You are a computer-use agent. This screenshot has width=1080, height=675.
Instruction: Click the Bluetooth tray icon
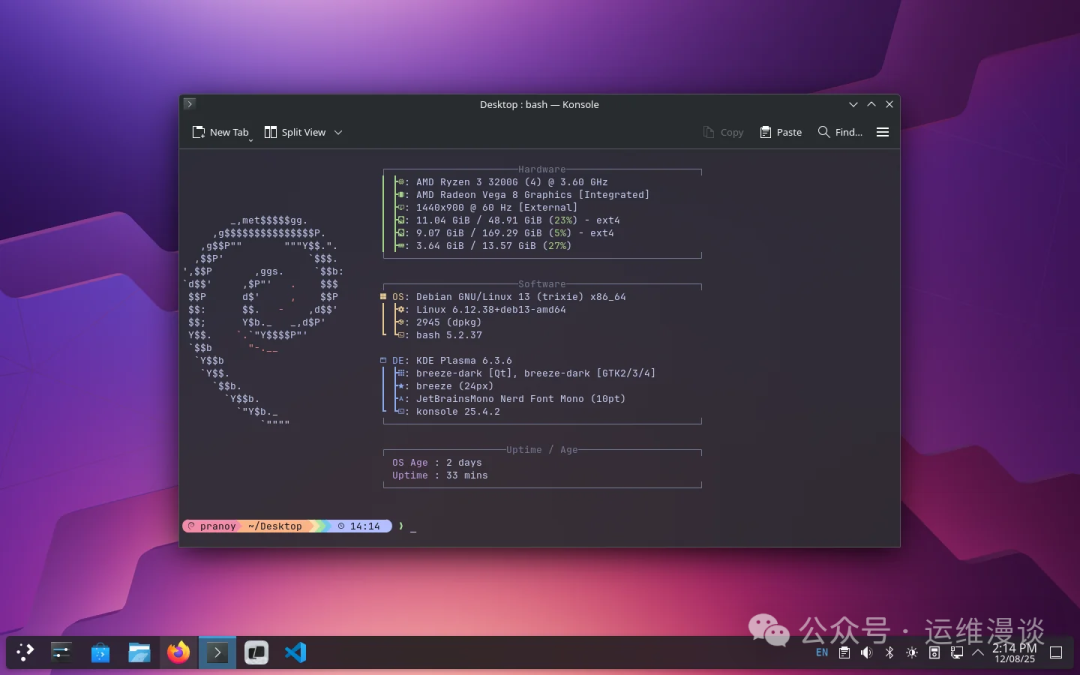[889, 653]
